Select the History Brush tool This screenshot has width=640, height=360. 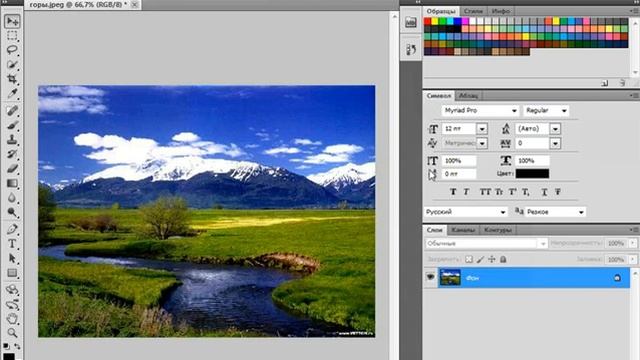click(12, 154)
